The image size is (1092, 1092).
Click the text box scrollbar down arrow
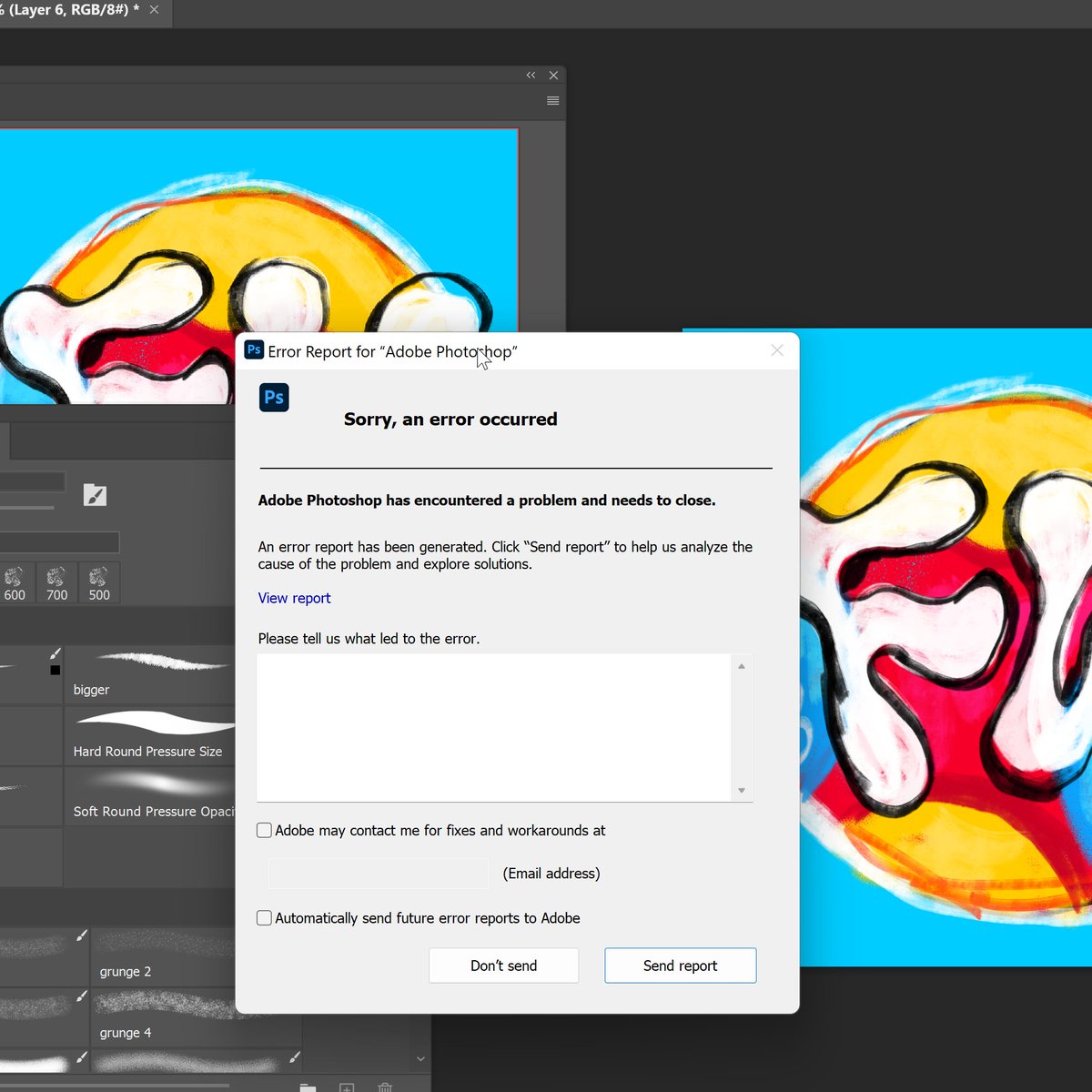pos(742,790)
